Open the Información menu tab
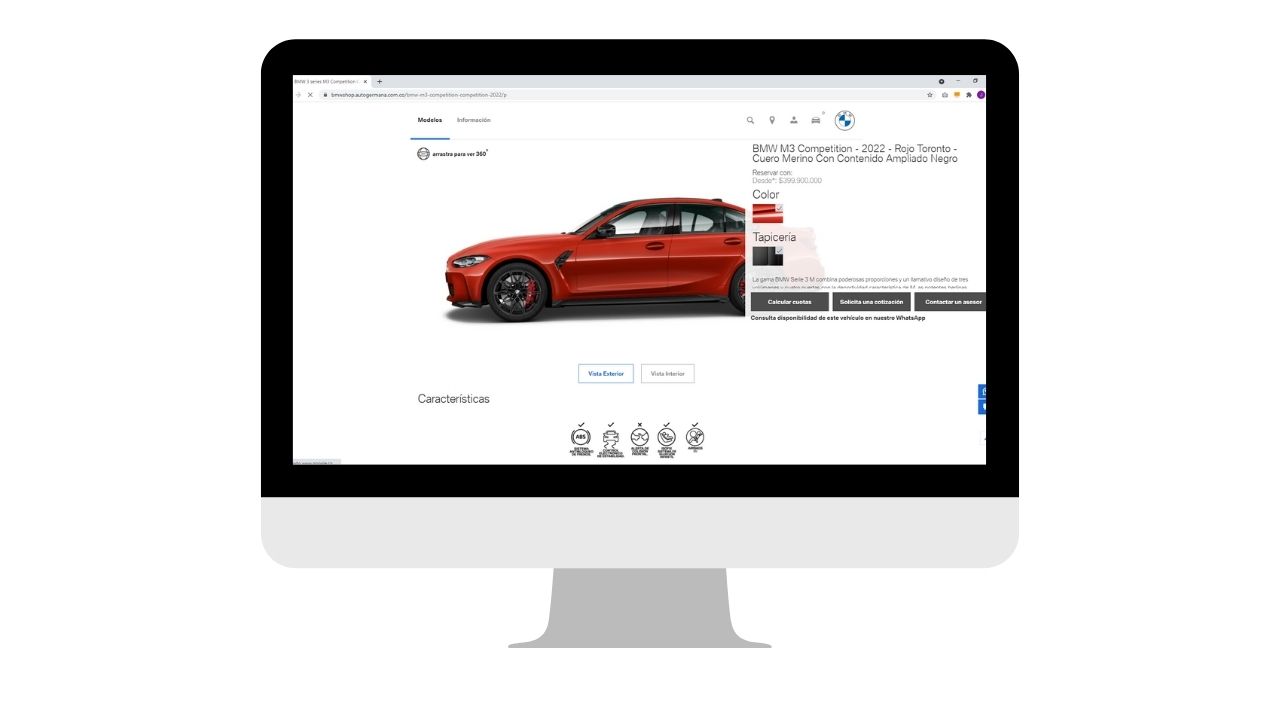 point(474,120)
